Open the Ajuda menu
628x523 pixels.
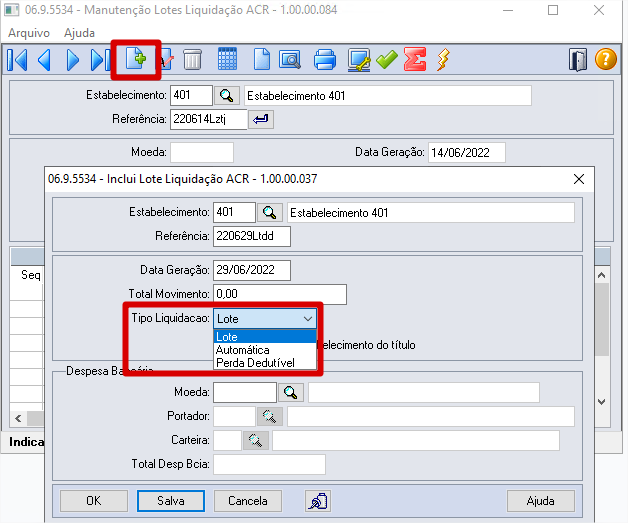pyautogui.click(x=79, y=33)
